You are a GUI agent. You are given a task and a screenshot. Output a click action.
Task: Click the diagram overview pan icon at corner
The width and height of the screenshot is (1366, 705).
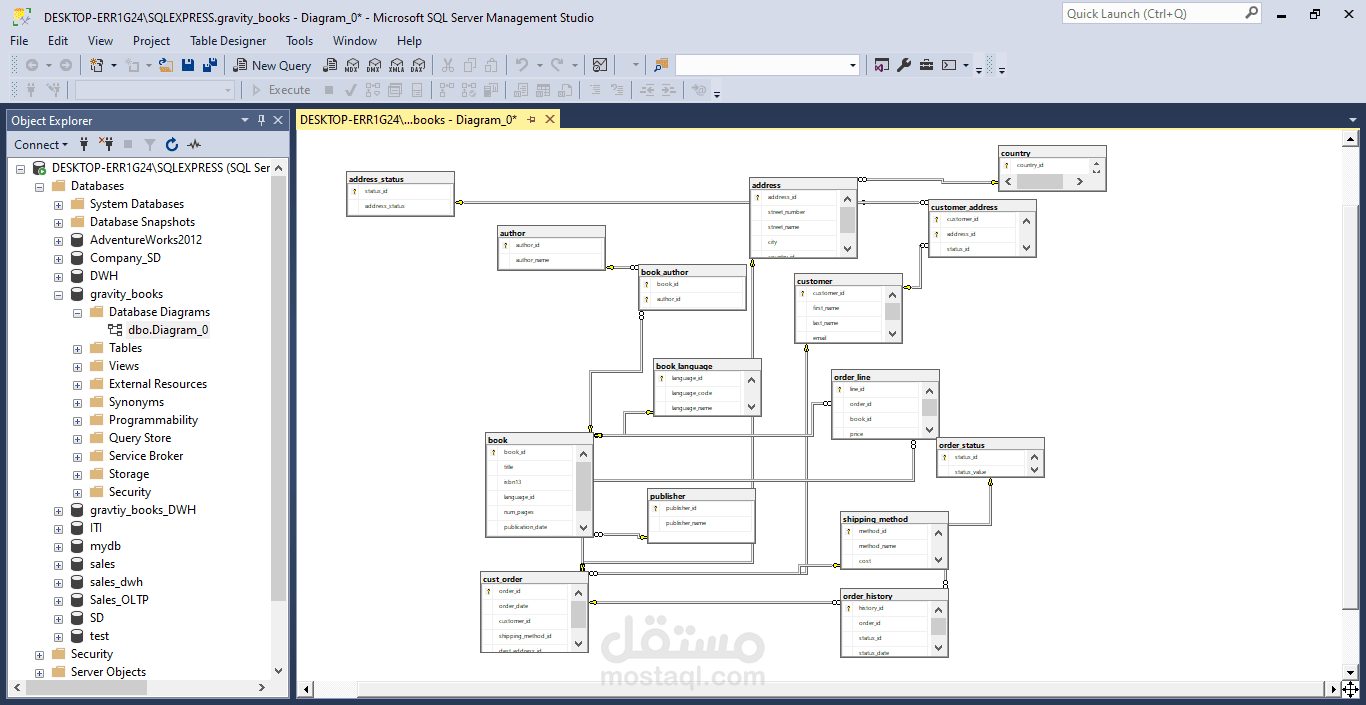click(x=1350, y=689)
